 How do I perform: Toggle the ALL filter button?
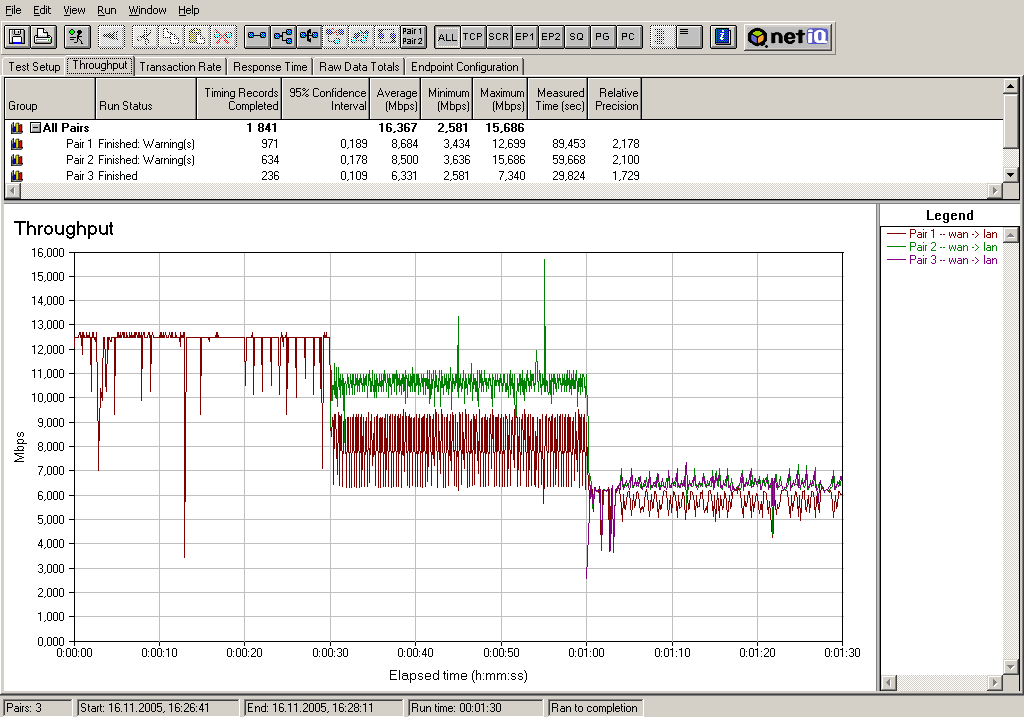(x=447, y=37)
